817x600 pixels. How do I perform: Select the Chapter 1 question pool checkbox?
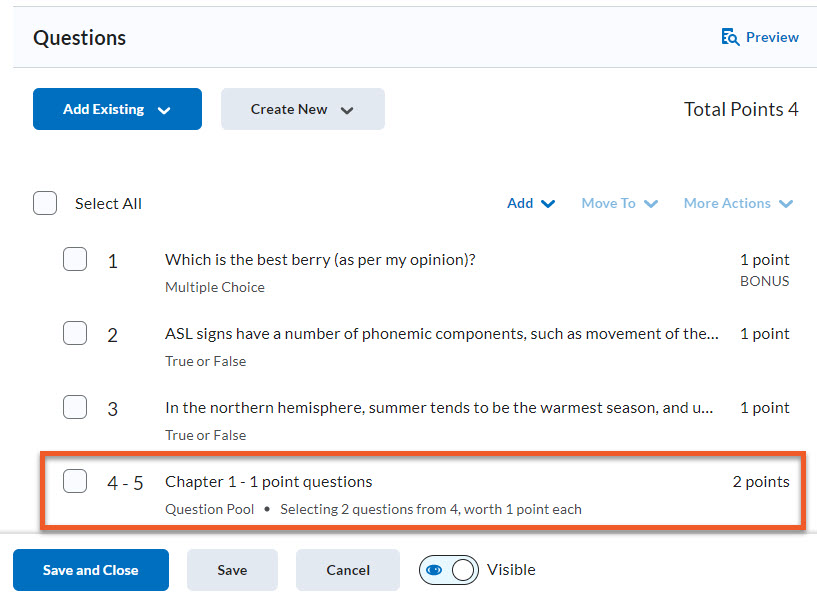click(x=75, y=482)
